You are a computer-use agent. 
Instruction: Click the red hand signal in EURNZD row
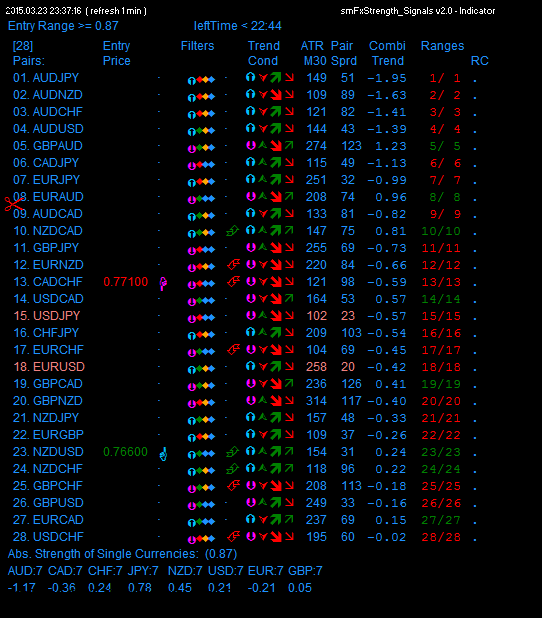click(234, 264)
